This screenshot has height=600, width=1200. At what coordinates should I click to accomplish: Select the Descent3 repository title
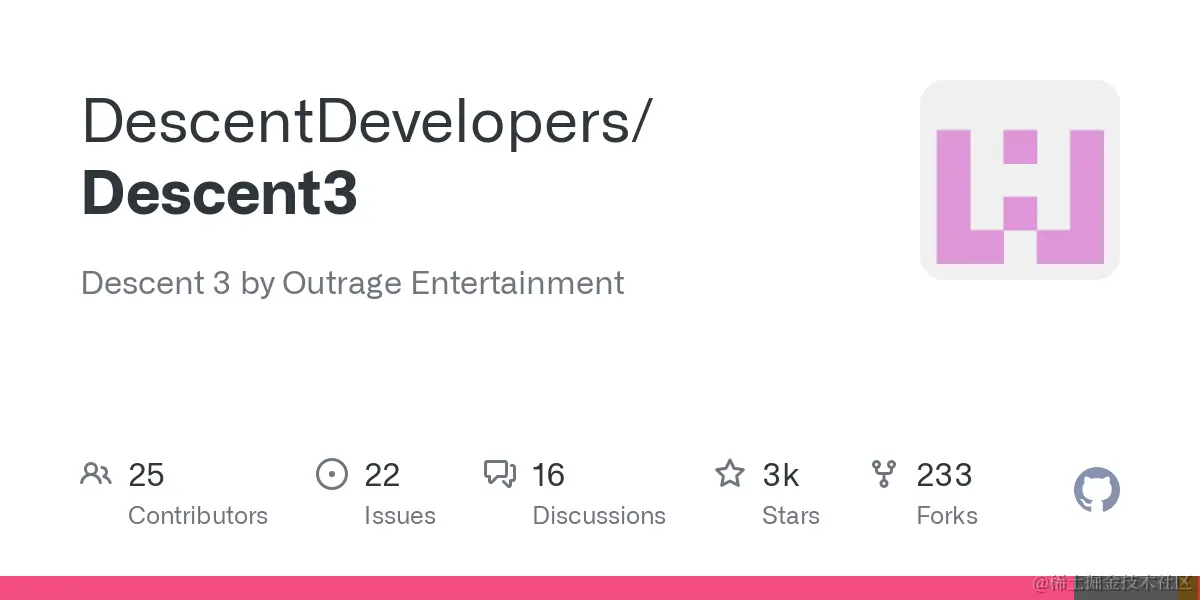(x=220, y=193)
